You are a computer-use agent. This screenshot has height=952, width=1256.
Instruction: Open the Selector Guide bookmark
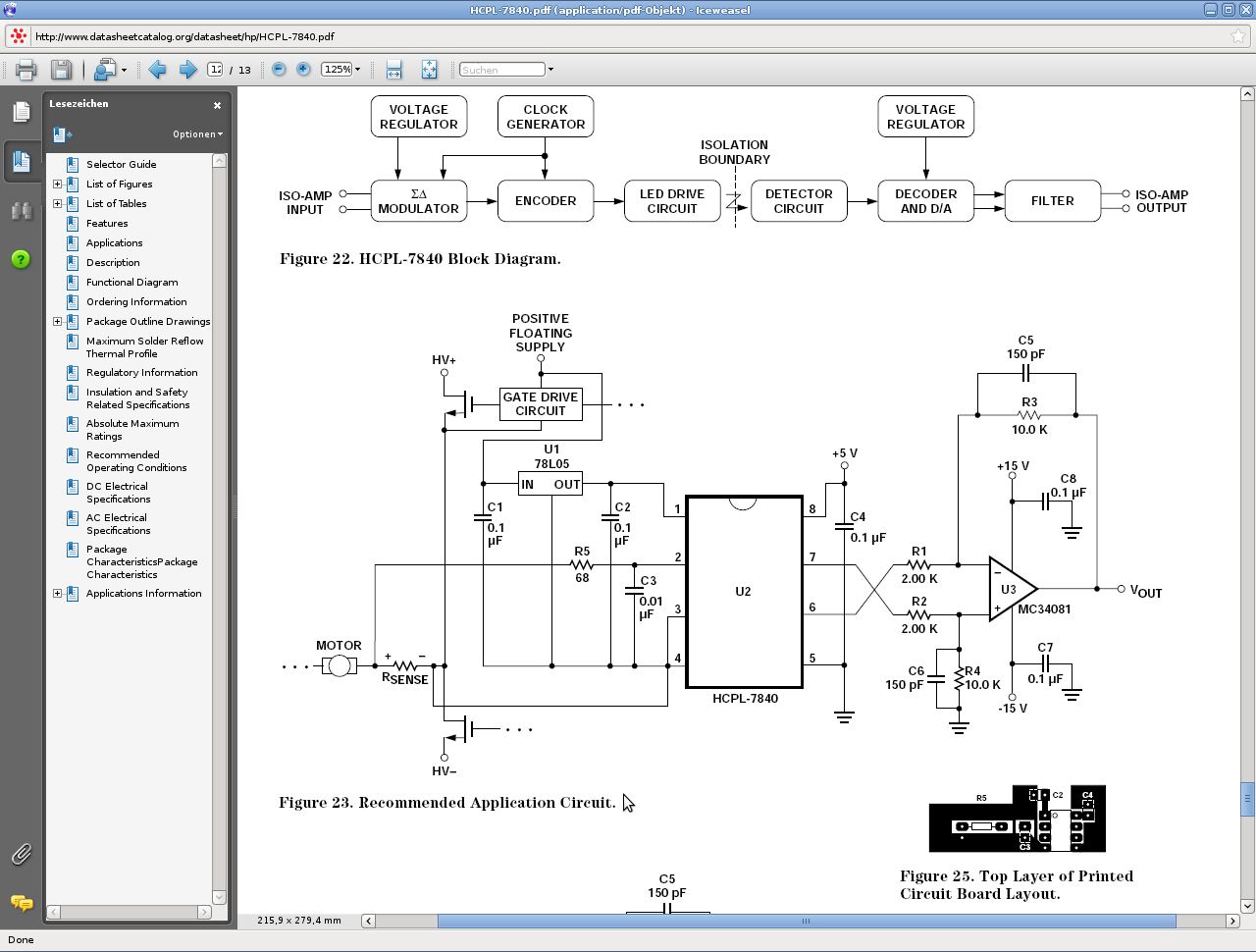click(x=121, y=165)
